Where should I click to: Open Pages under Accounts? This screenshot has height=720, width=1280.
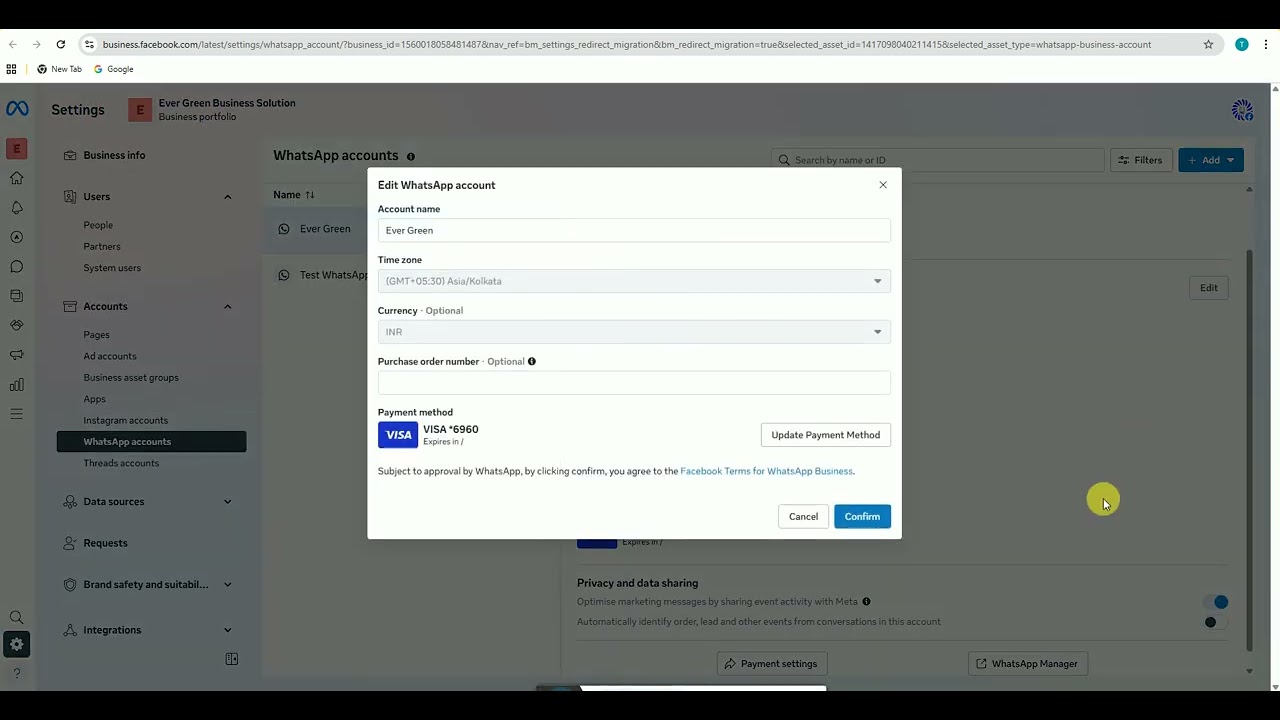96,335
